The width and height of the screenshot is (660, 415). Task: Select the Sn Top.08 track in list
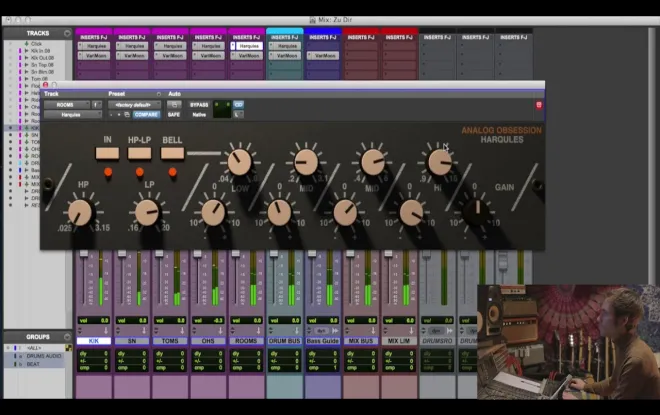42,65
